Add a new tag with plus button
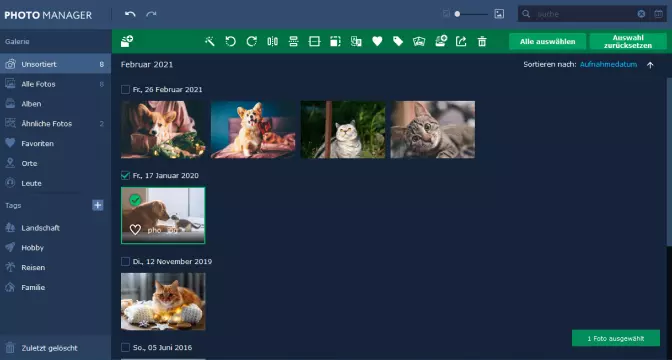This screenshot has width=672, height=360. pos(98,205)
